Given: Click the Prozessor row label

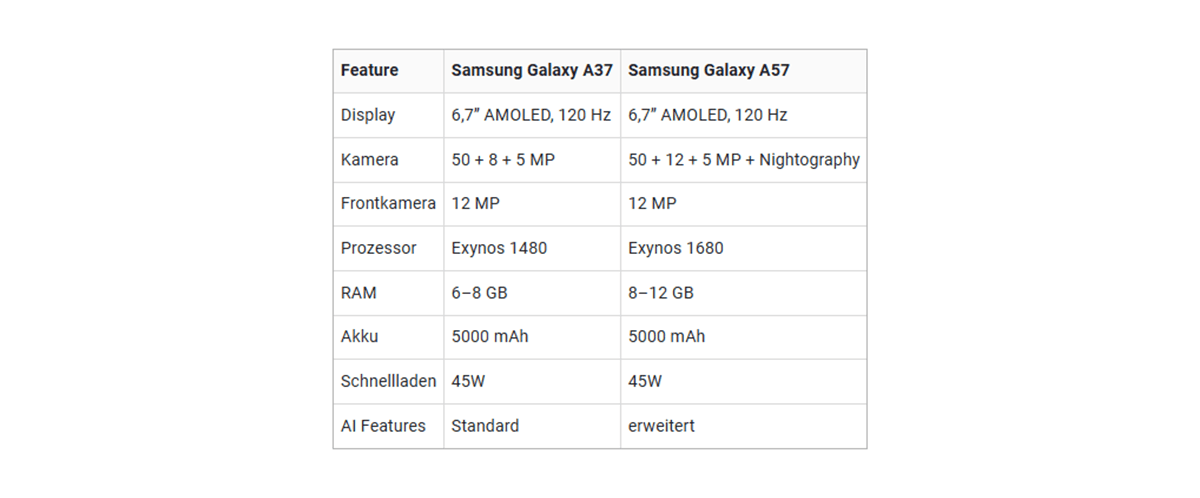Looking at the screenshot, I should [x=378, y=248].
